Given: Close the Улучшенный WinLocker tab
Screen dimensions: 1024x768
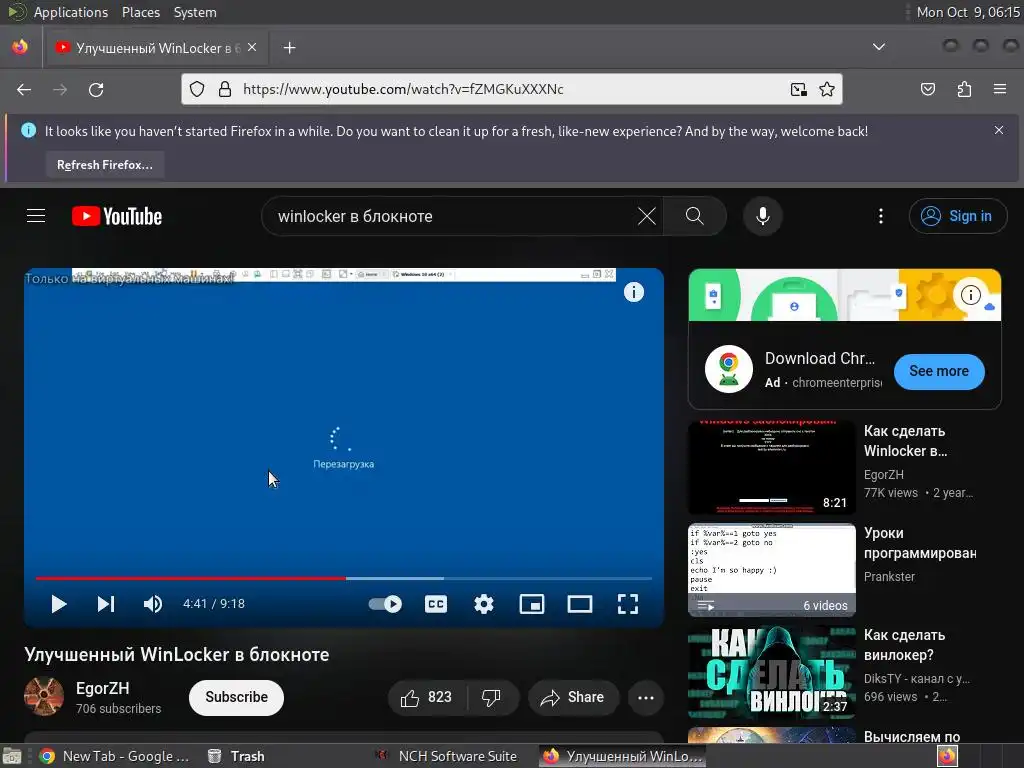Looking at the screenshot, I should [x=252, y=48].
